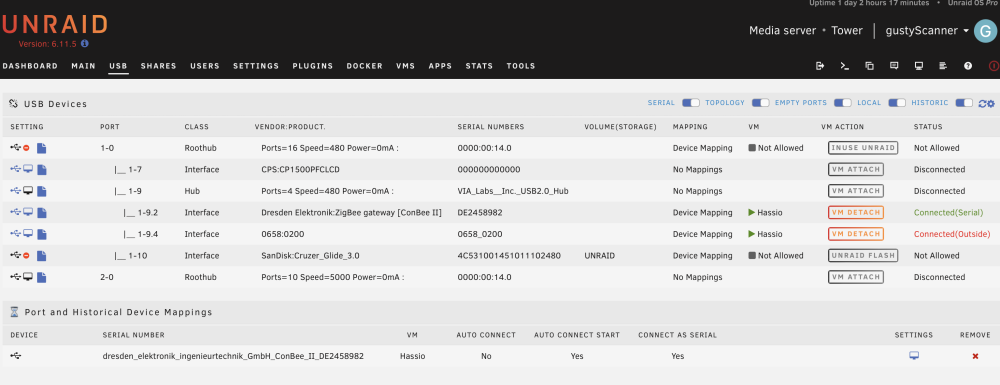The image size is (1000, 385).
Task: Open USB settings gear icon
Action: point(990,103)
